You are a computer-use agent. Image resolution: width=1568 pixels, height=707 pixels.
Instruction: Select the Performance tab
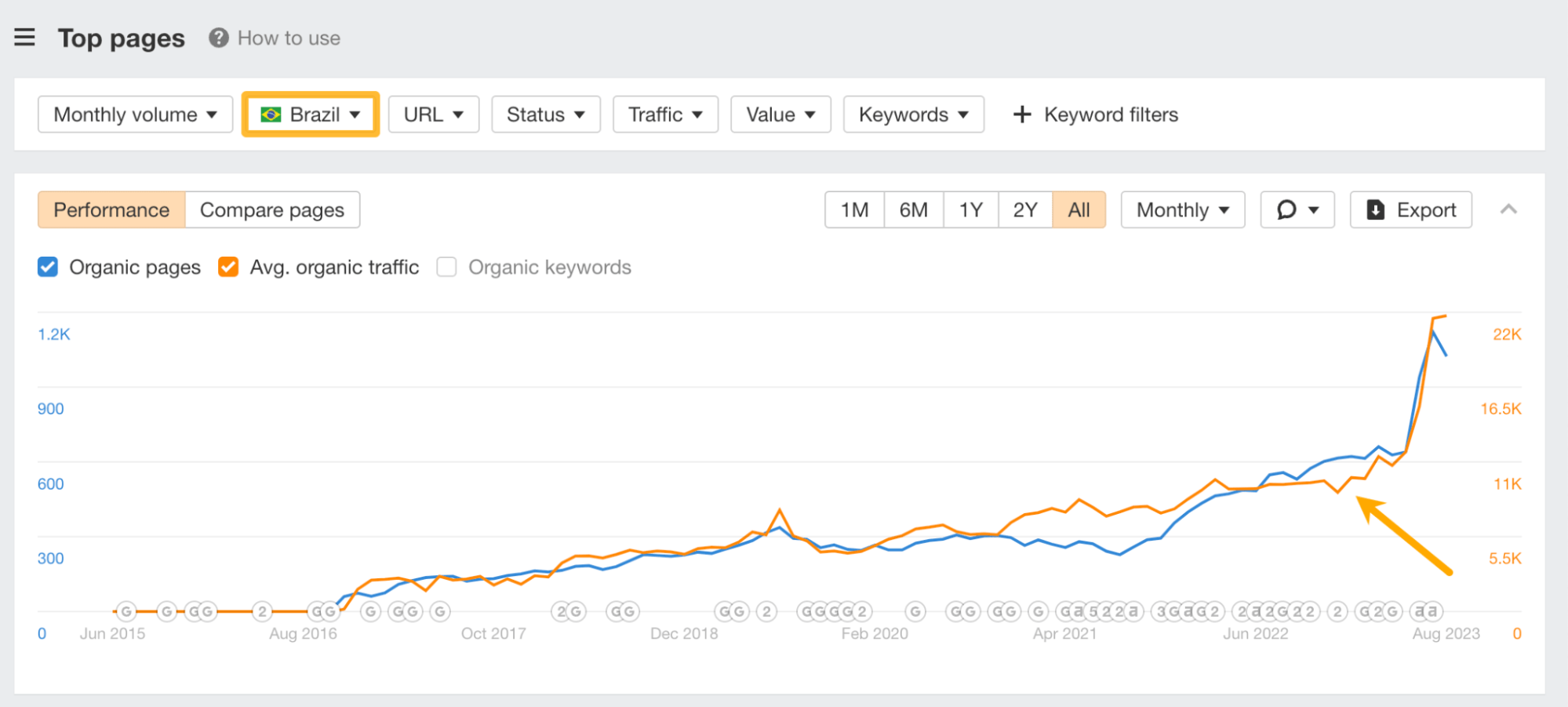click(111, 210)
